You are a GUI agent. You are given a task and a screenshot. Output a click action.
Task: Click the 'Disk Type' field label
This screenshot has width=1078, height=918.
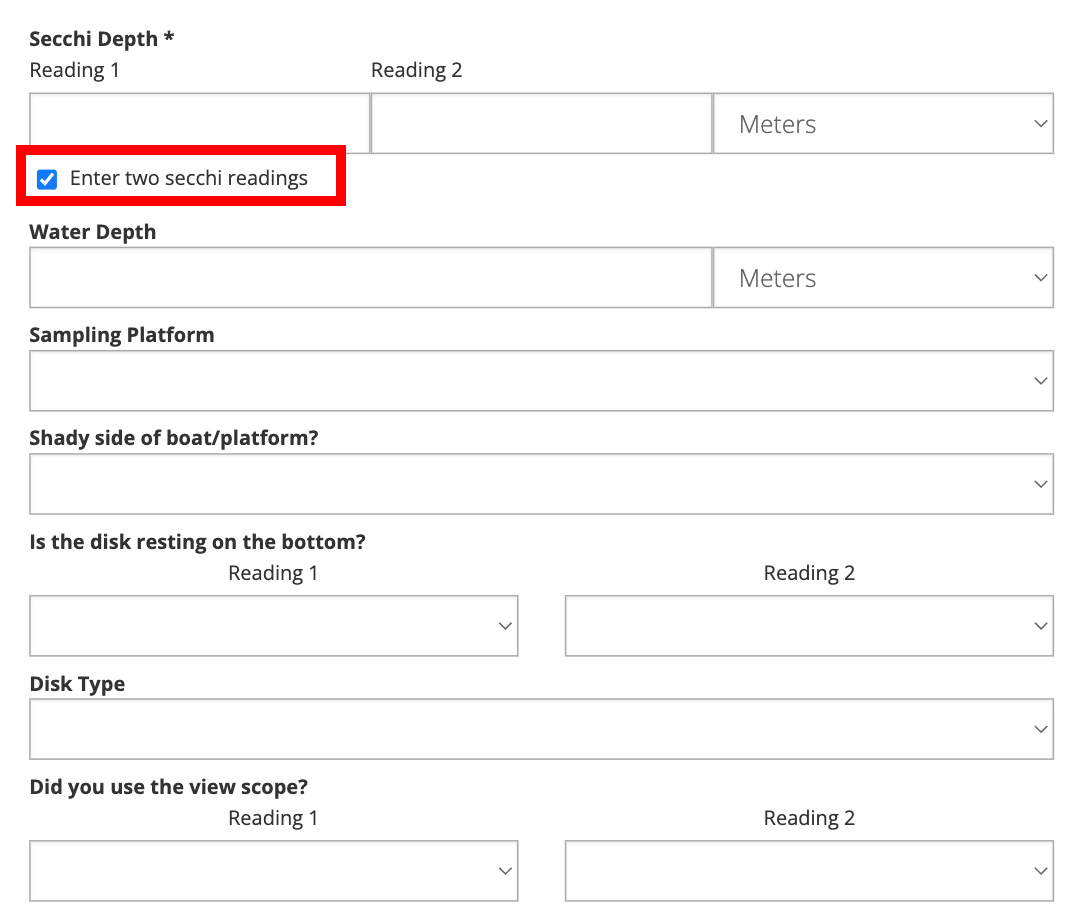[77, 685]
